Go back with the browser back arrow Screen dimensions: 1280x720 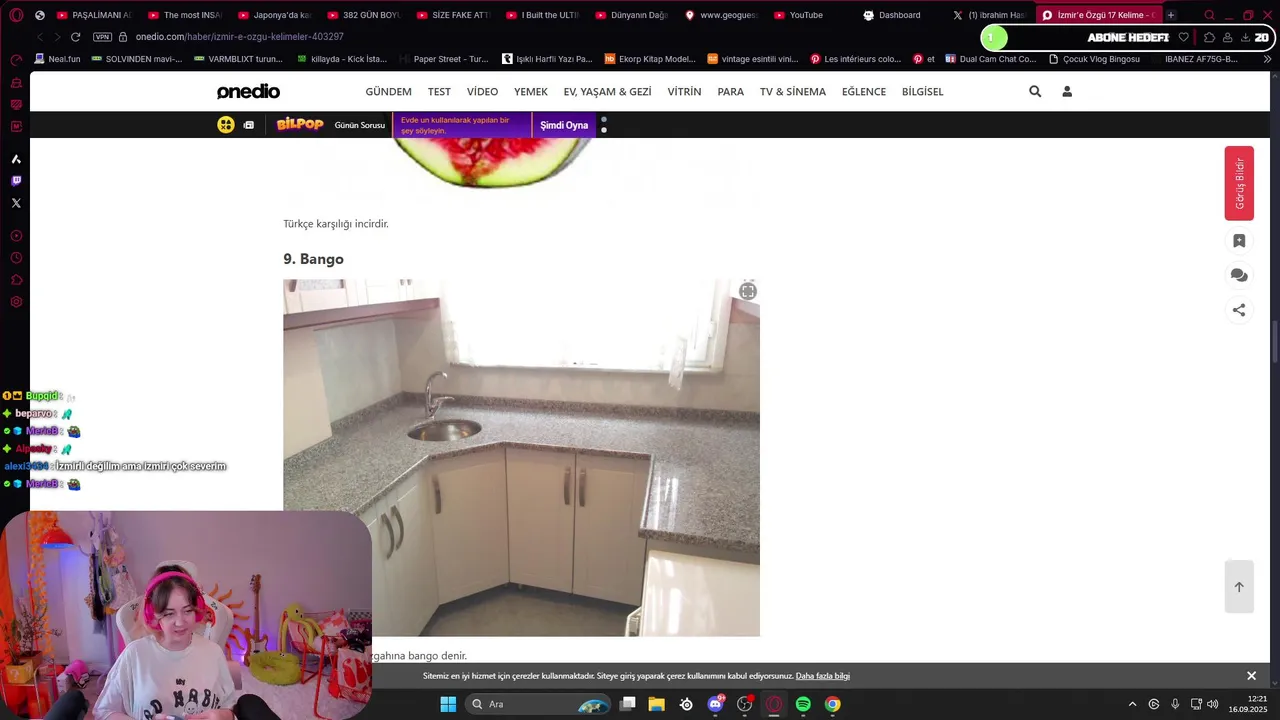(x=40, y=37)
